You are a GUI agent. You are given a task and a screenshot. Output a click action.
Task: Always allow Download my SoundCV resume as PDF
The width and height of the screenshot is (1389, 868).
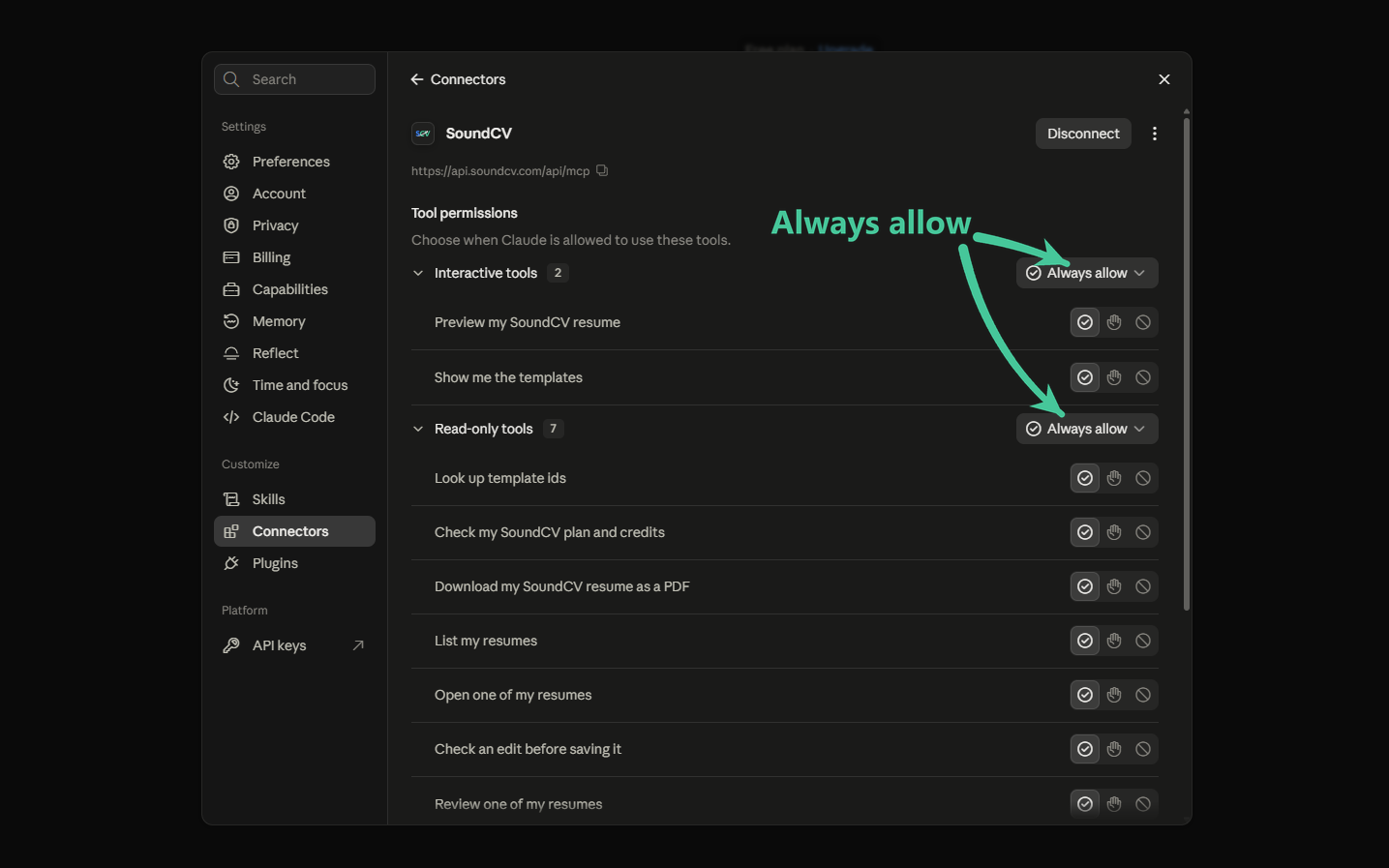1085,586
